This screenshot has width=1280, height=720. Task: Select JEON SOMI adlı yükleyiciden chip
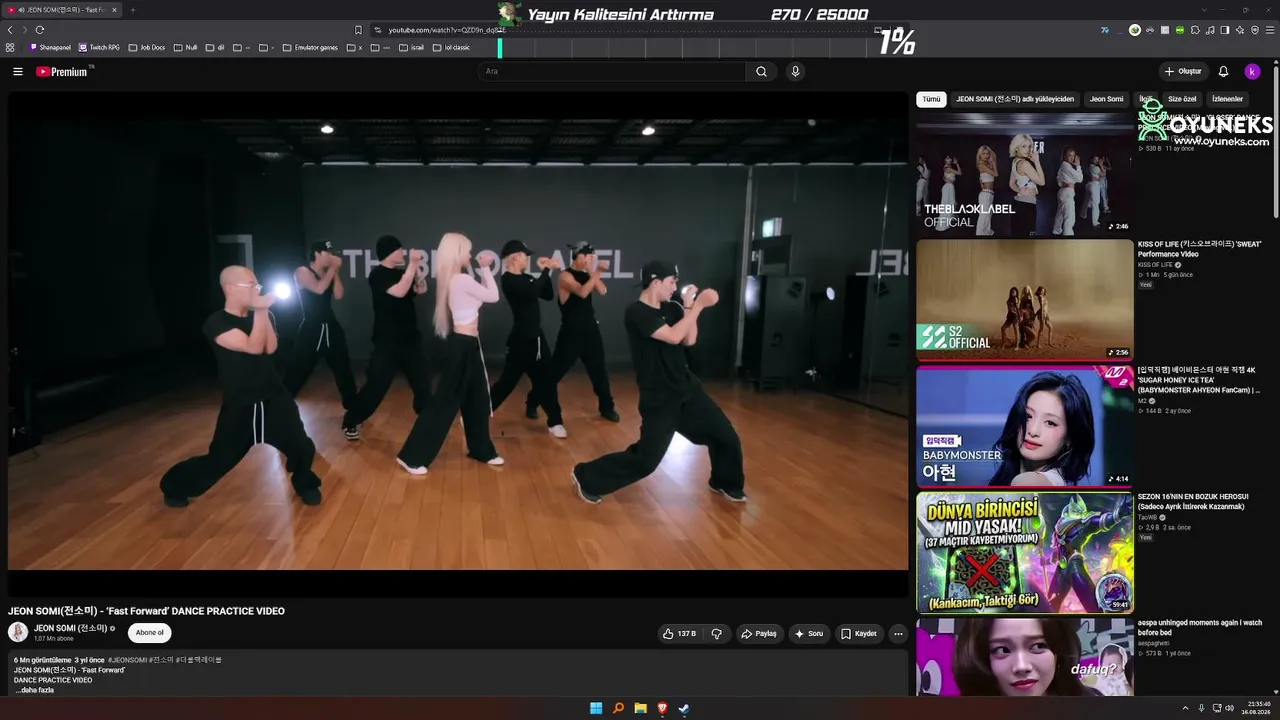[x=1015, y=99]
